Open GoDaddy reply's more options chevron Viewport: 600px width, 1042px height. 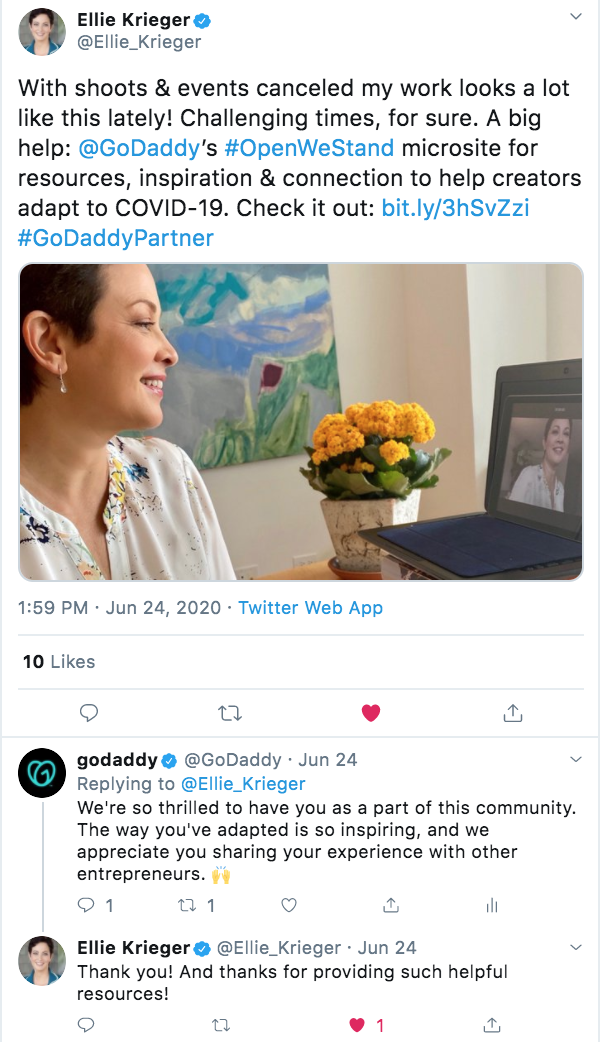[576, 760]
